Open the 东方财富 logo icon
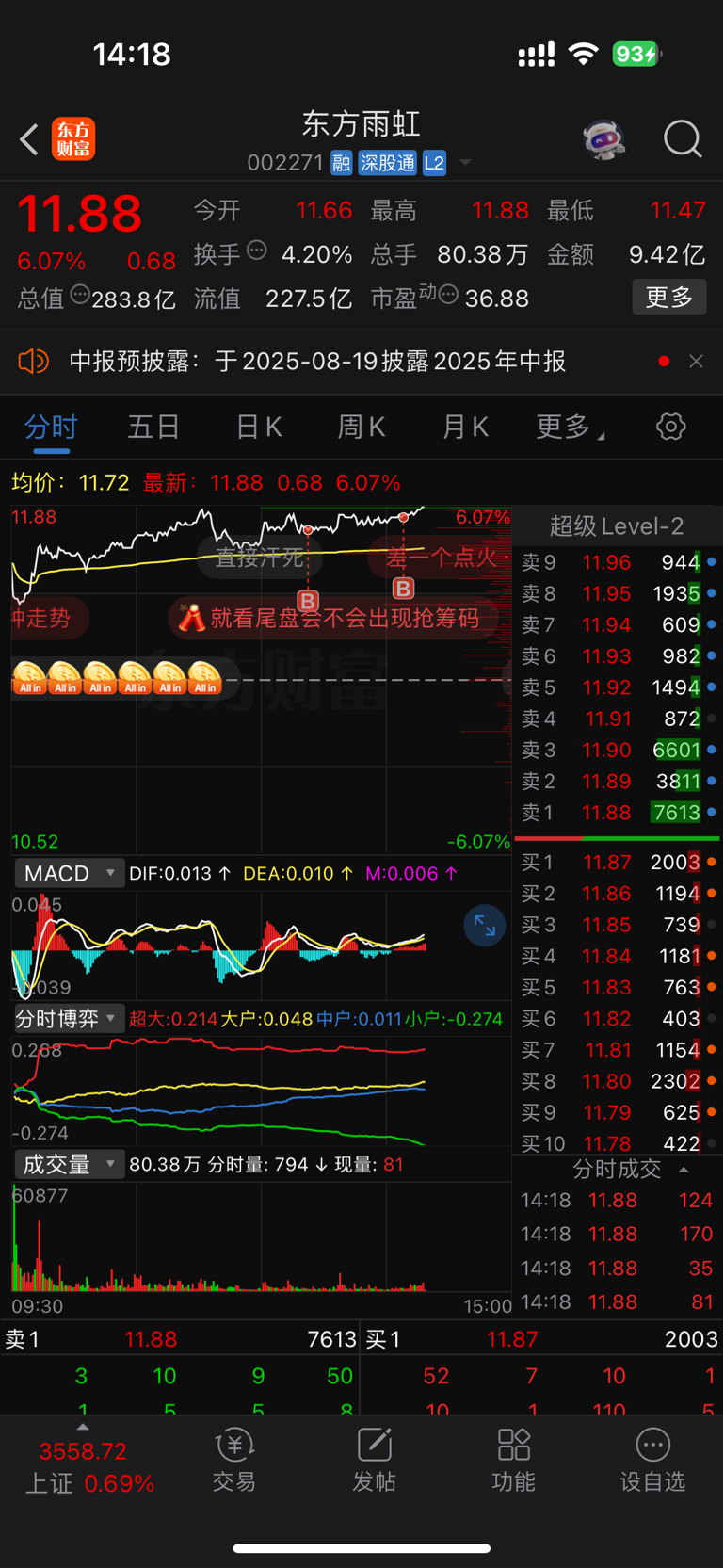This screenshot has height=1568, width=724. (73, 139)
